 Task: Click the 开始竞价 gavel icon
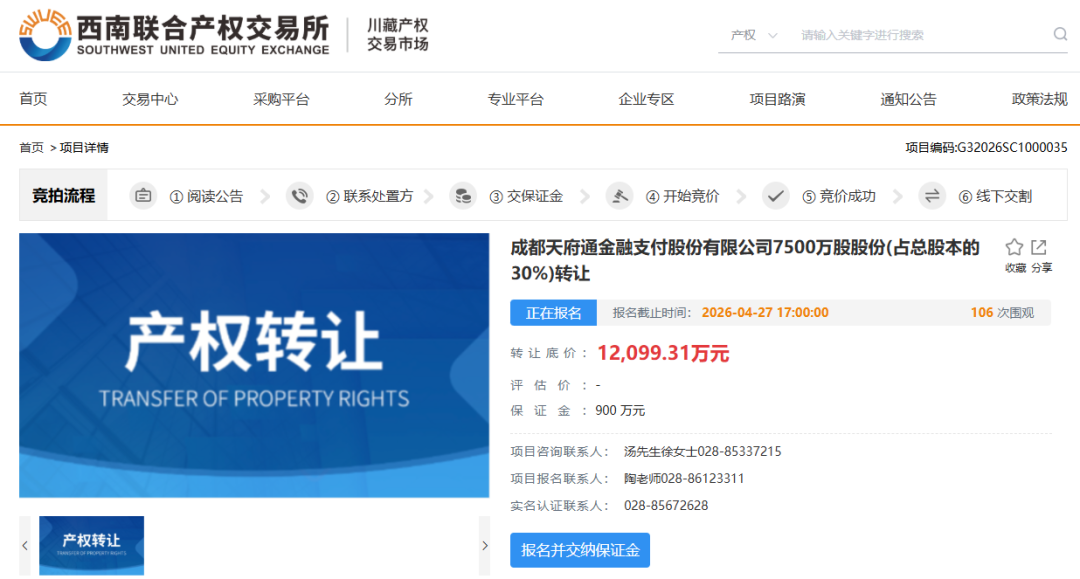(619, 196)
